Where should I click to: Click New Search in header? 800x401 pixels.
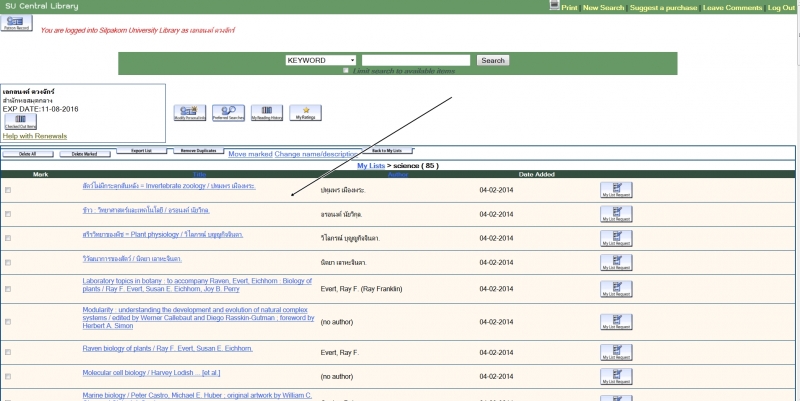click(604, 8)
